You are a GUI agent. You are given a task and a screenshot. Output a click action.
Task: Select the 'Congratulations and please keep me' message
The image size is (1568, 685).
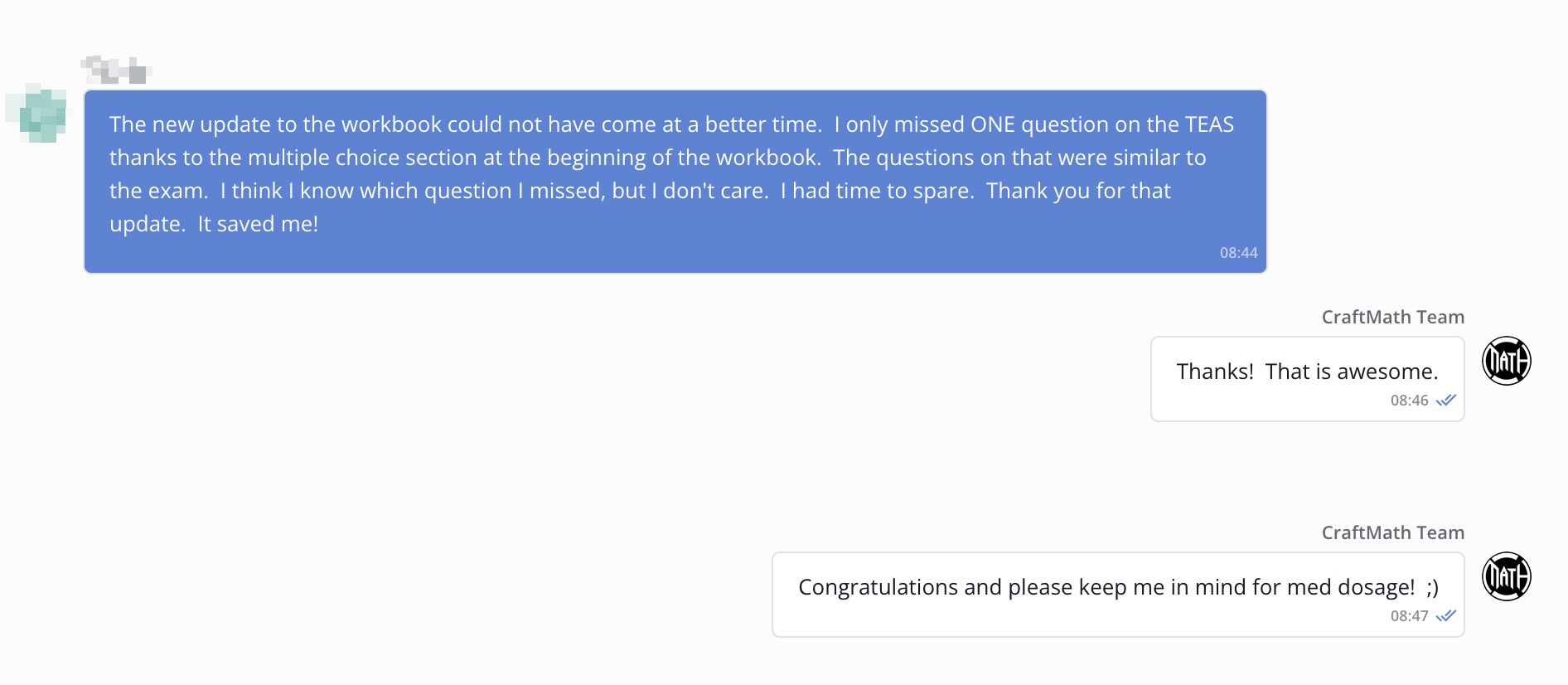(1118, 595)
